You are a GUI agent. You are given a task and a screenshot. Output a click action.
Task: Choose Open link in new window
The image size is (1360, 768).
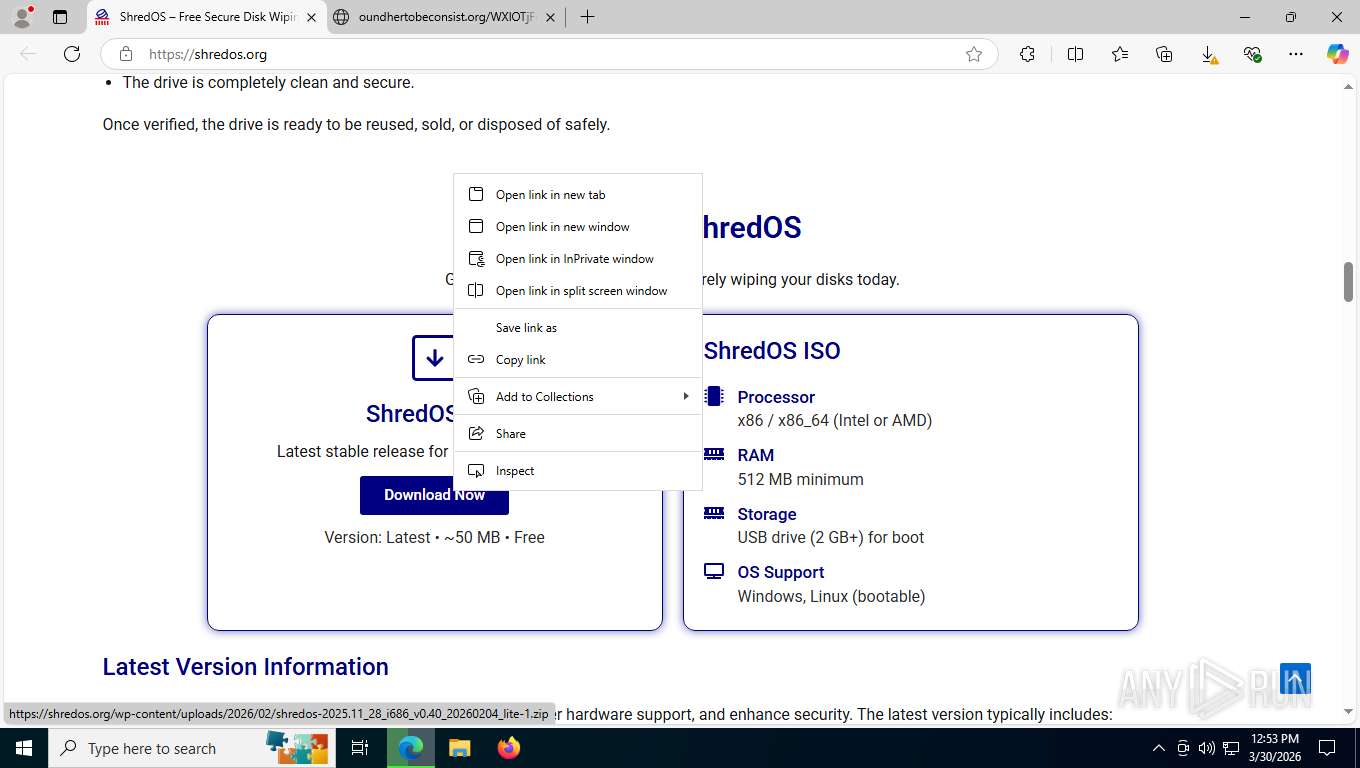(x=578, y=227)
